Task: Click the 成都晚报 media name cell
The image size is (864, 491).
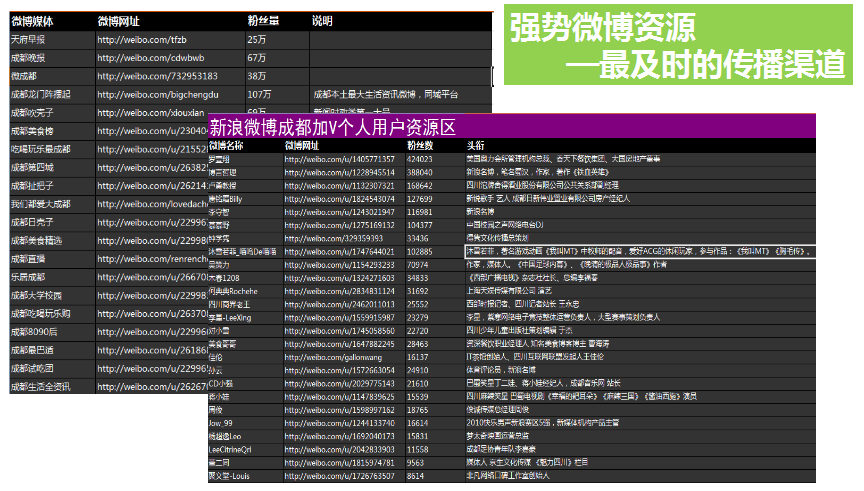Action: tap(52, 58)
